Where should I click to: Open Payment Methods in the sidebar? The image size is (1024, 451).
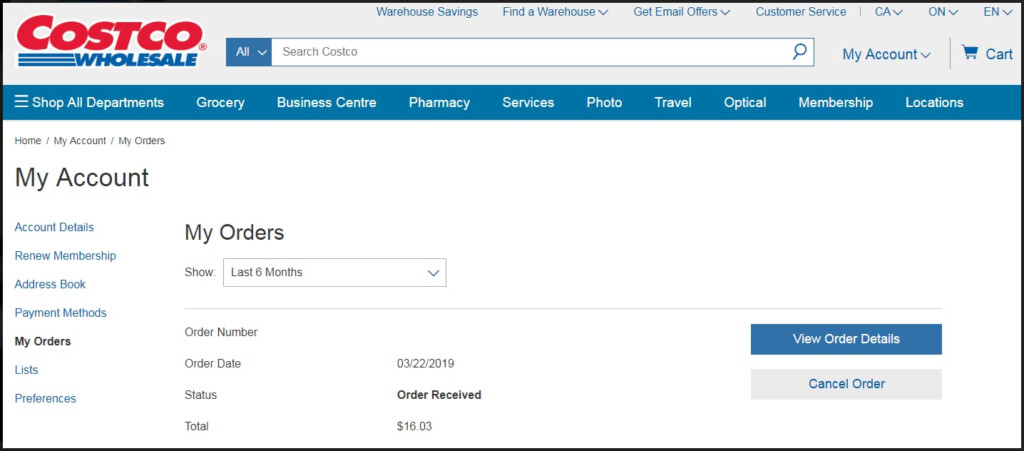coord(61,313)
